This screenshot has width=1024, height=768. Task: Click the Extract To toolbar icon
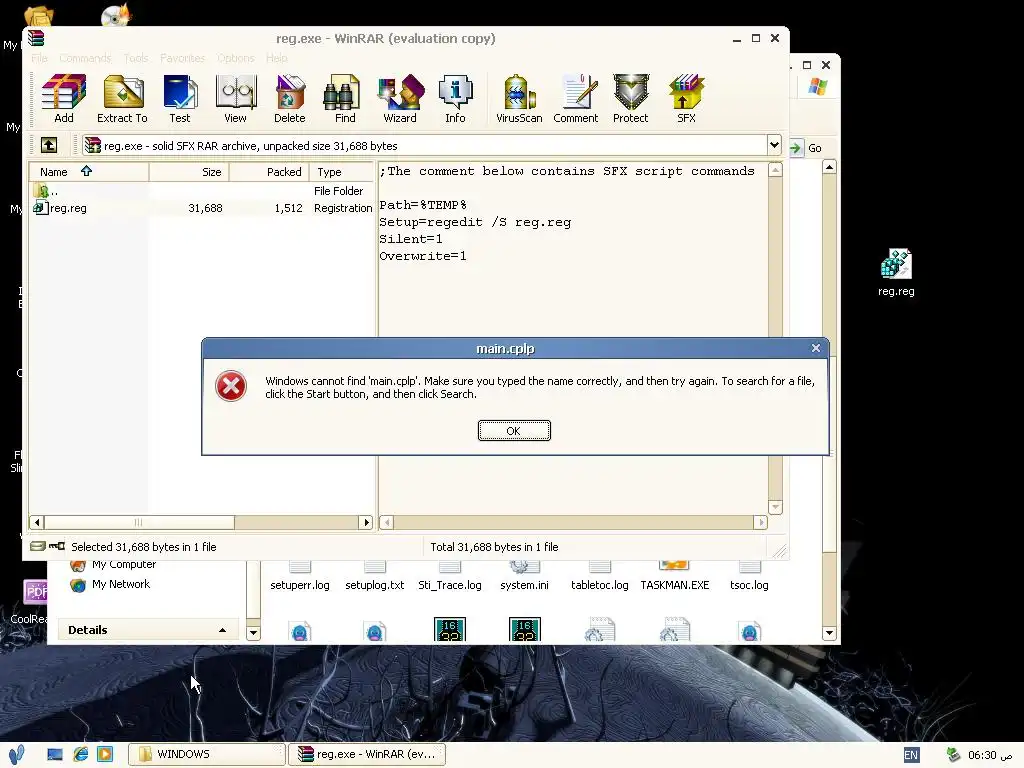pyautogui.click(x=122, y=99)
